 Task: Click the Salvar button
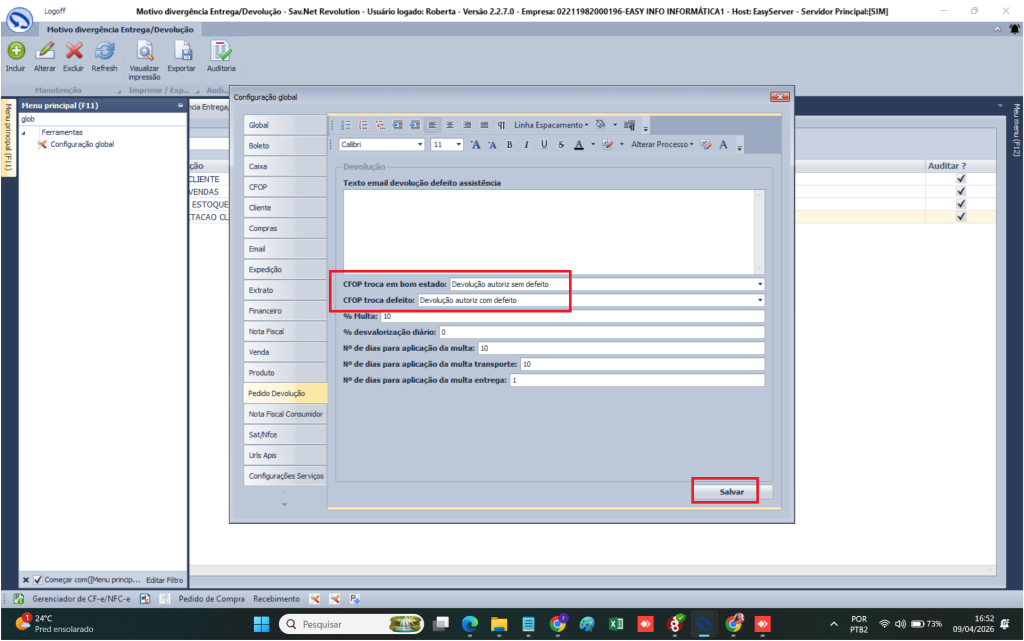coord(731,492)
